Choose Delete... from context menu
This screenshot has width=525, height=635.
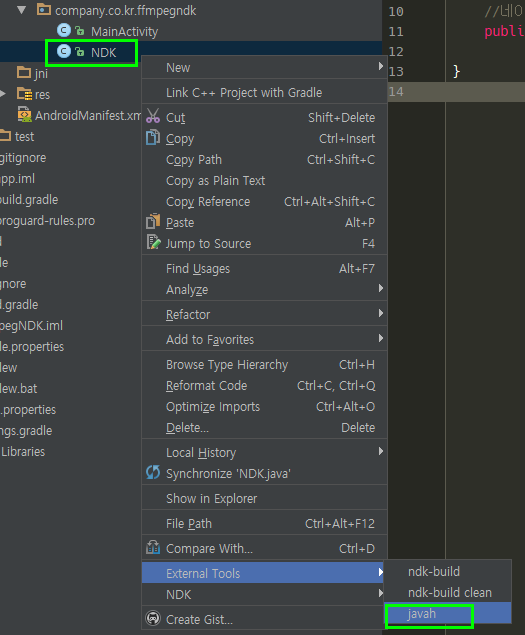pyautogui.click(x=264, y=428)
